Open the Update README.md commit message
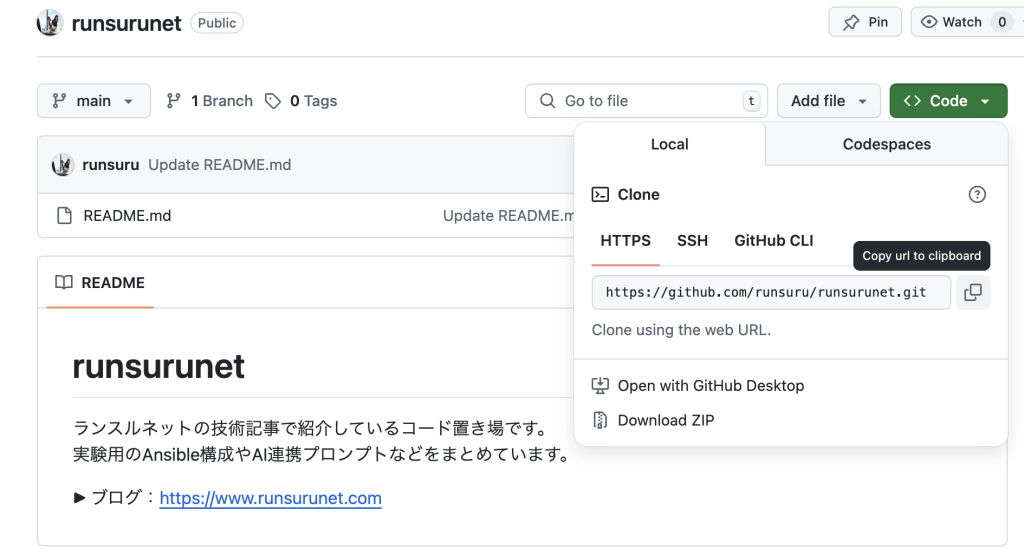 click(x=219, y=165)
